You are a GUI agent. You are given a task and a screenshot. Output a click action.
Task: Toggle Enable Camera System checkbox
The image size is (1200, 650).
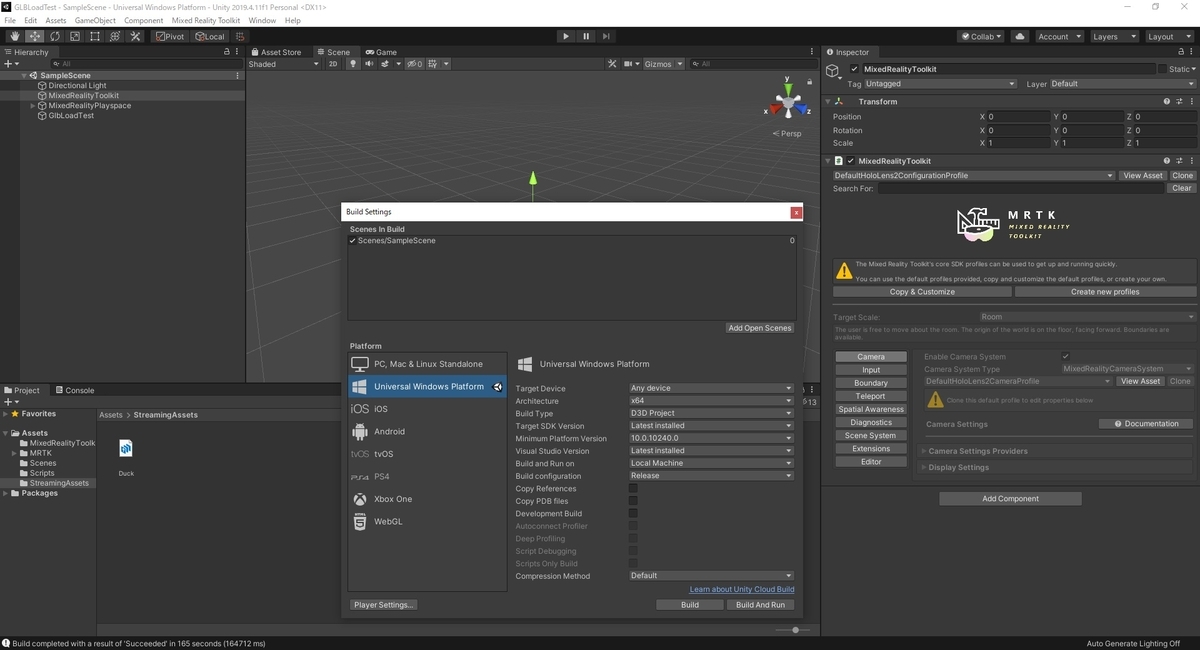click(x=1066, y=356)
